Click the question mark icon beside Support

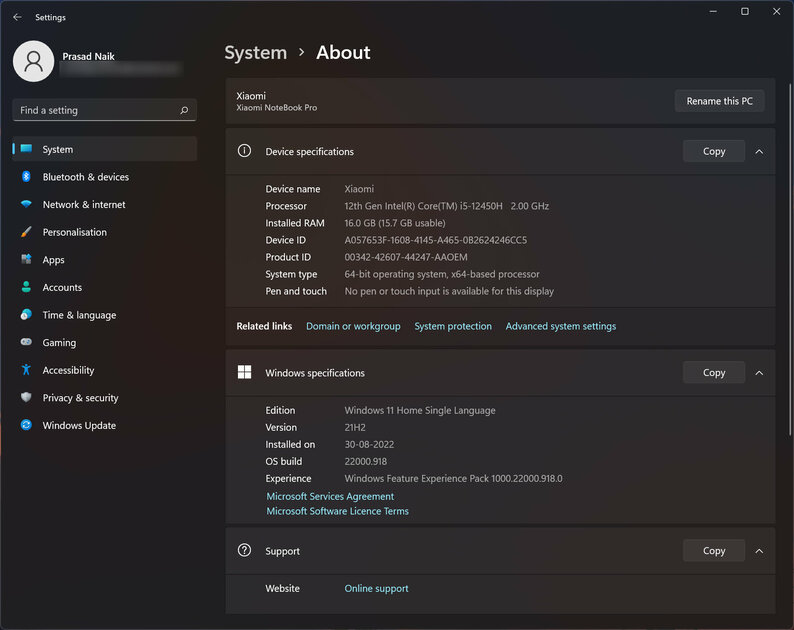244,550
